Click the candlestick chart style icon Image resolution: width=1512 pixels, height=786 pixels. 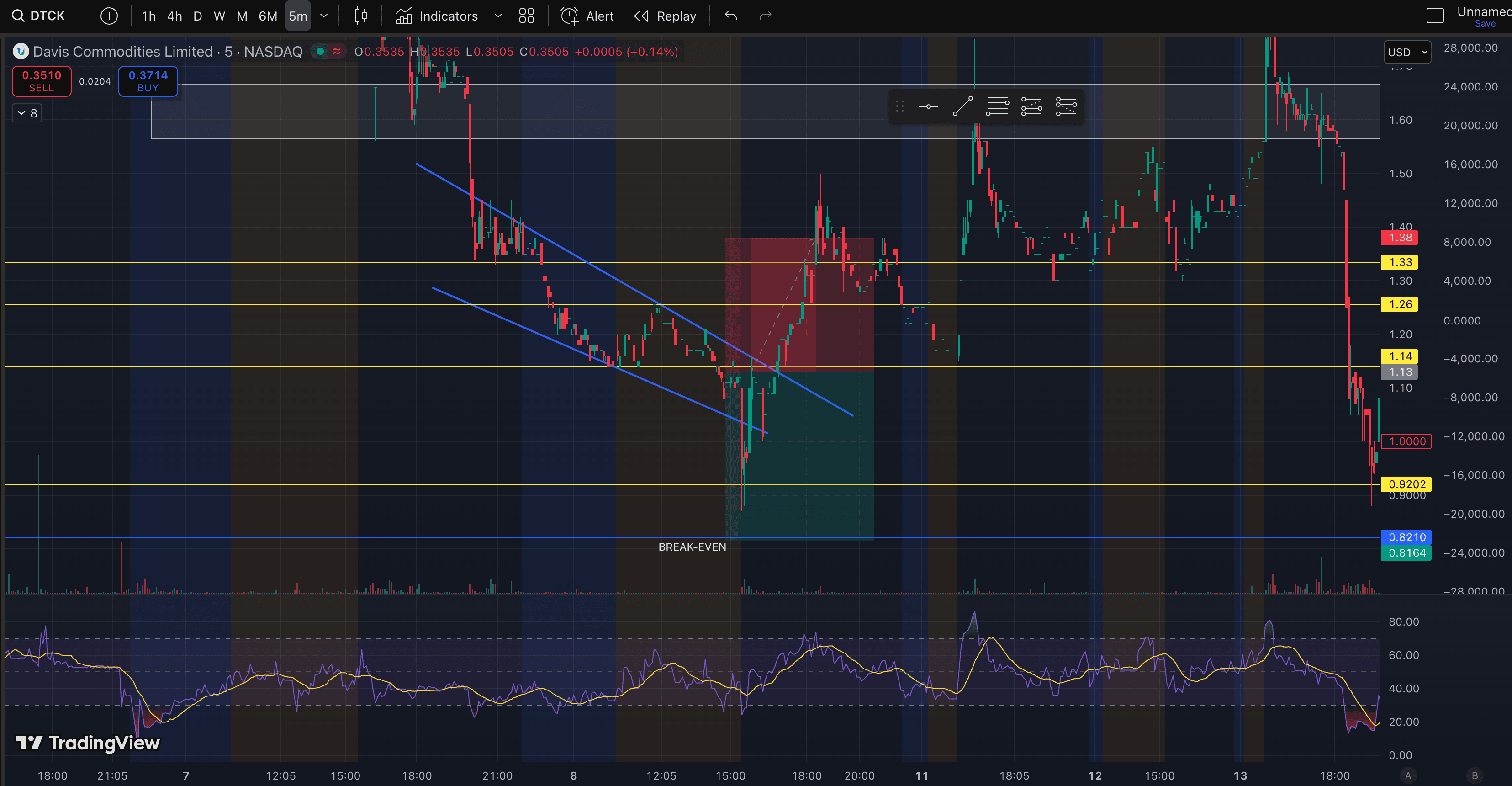(x=361, y=16)
